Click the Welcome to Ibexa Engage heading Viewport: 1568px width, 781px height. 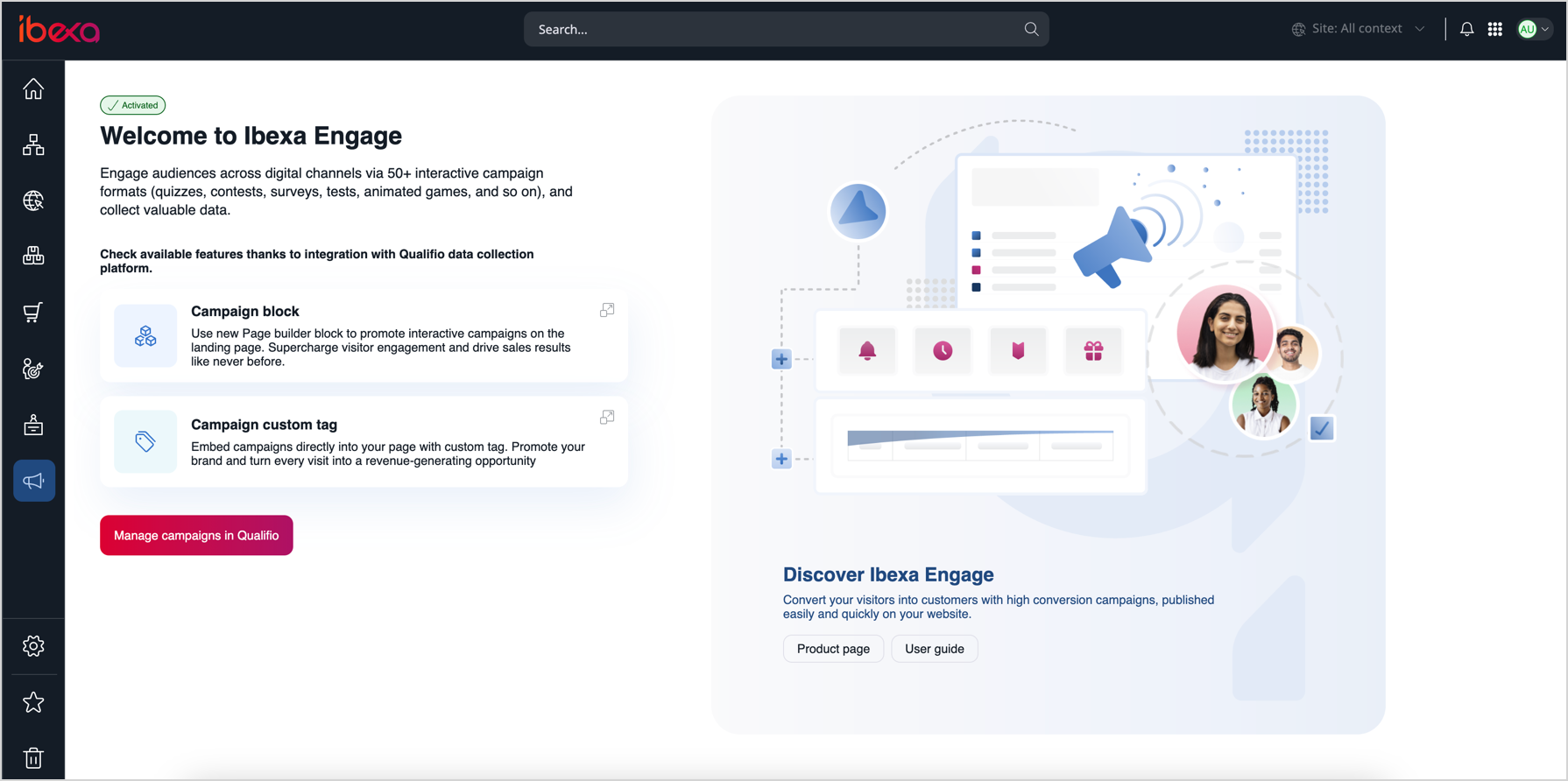pos(251,136)
